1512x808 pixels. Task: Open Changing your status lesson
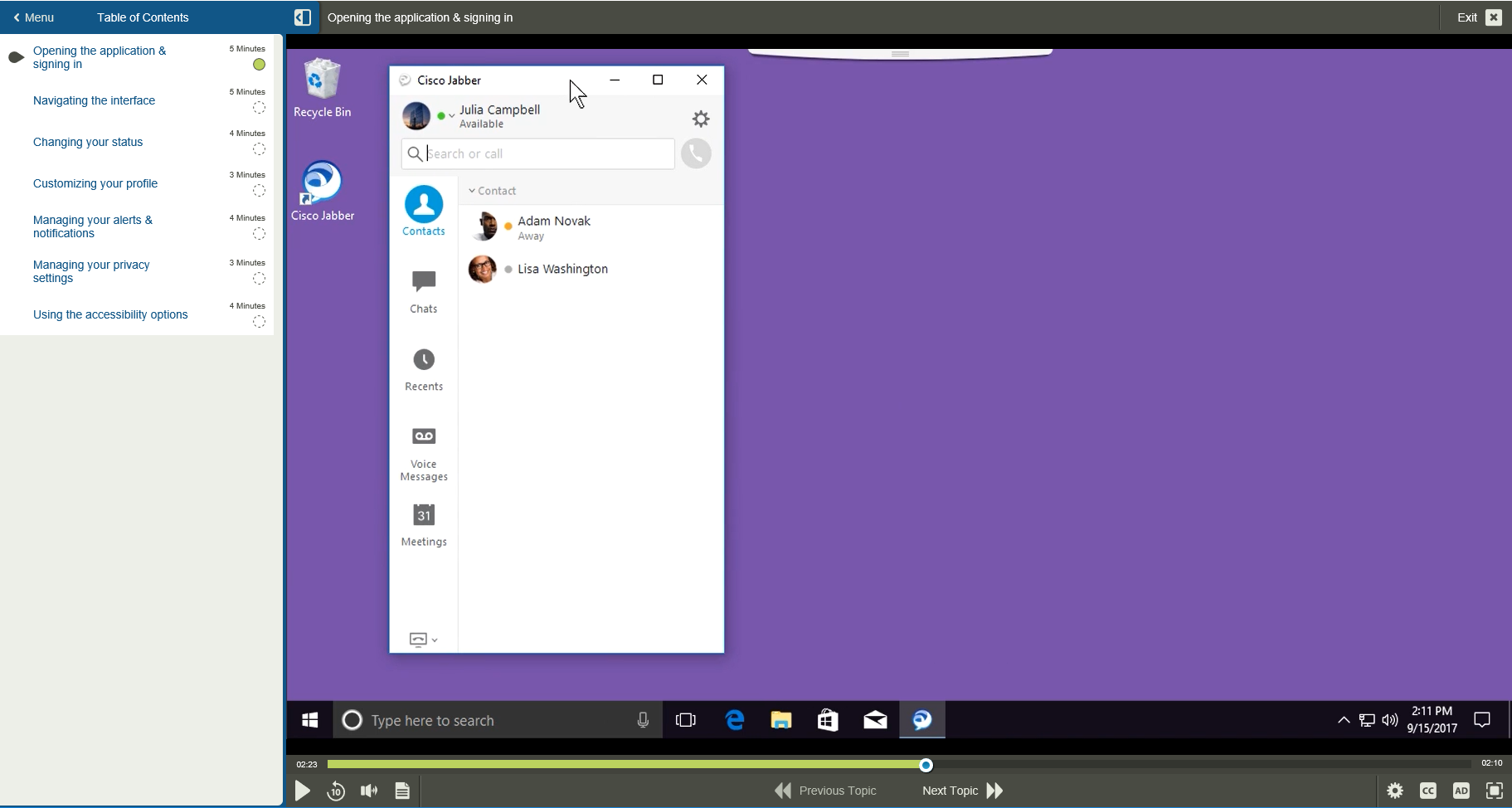point(88,142)
